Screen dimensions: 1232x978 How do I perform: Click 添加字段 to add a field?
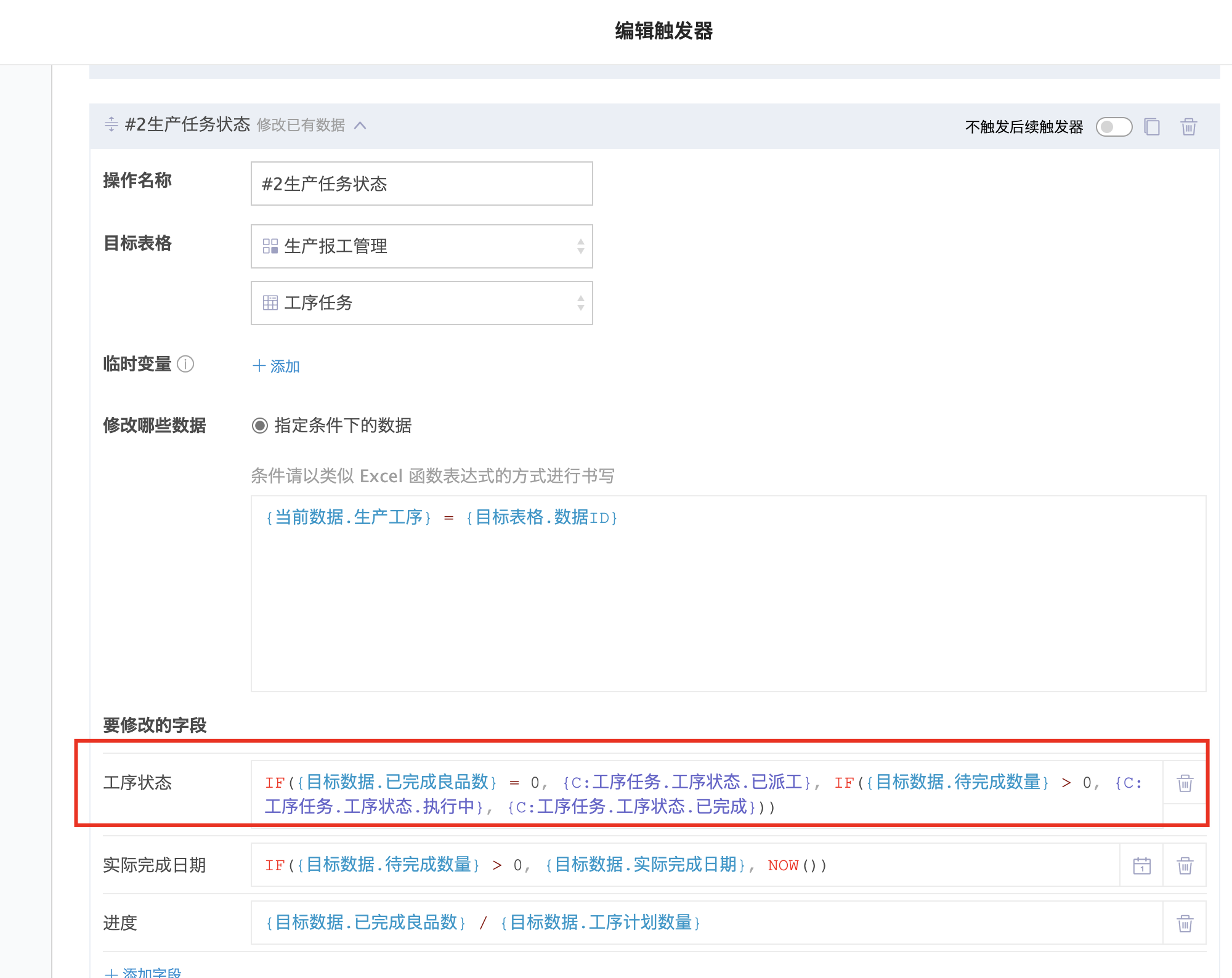tap(143, 972)
